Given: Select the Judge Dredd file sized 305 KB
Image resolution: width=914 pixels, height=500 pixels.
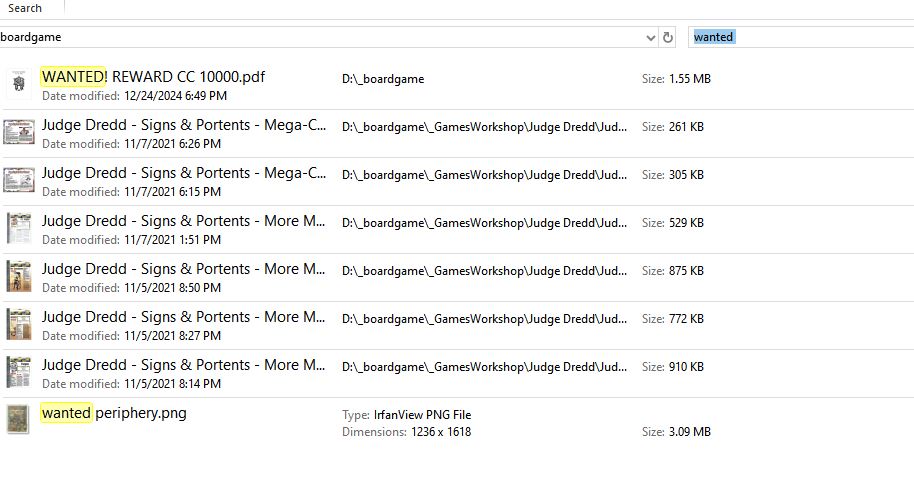Looking at the screenshot, I should click(x=184, y=173).
